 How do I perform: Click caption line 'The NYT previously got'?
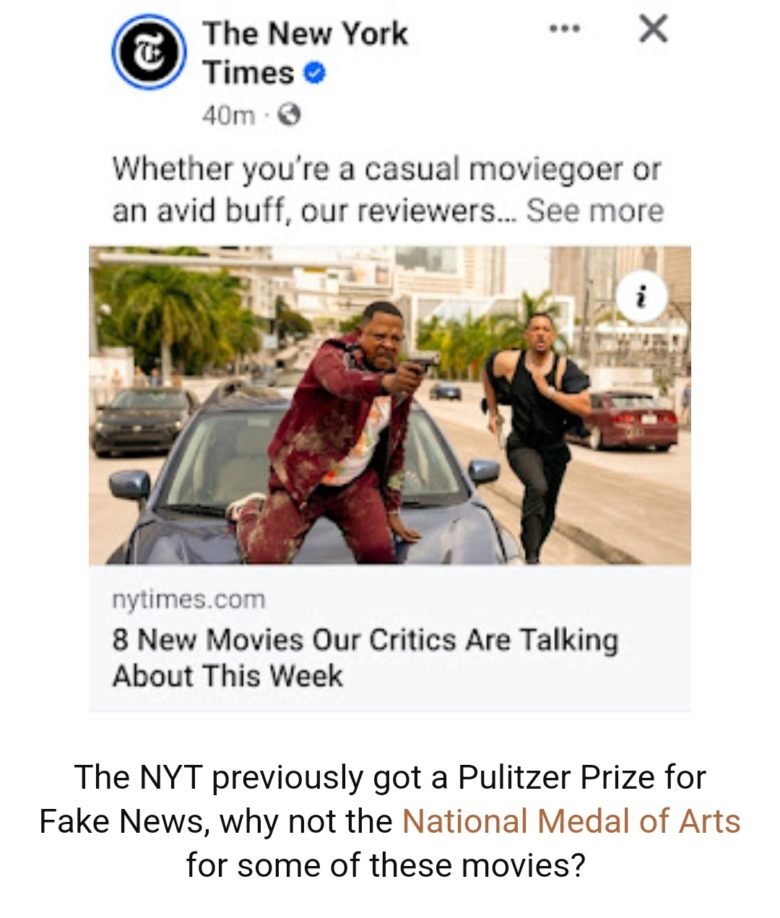pyautogui.click(x=390, y=777)
